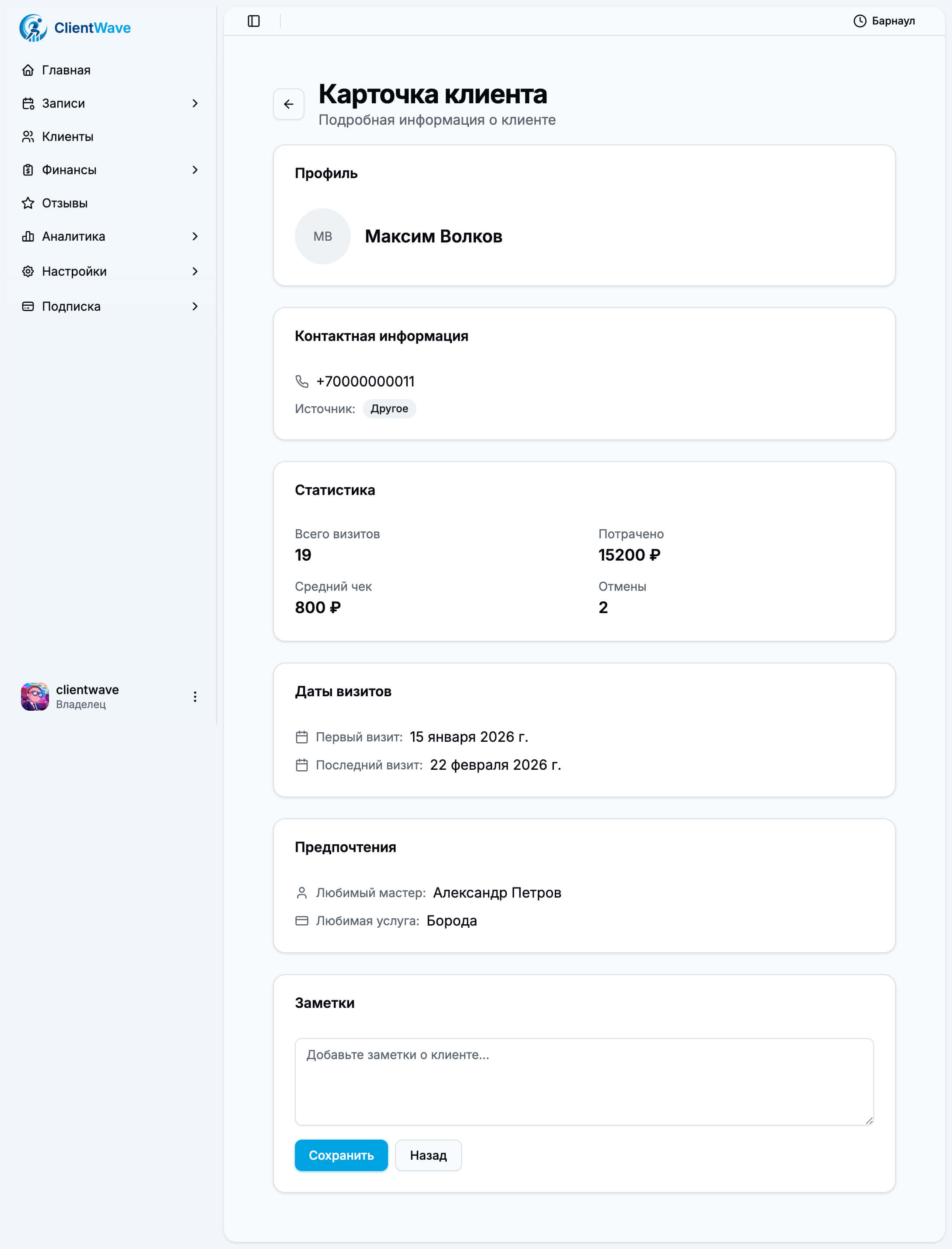
Task: Expand the Подписка submenu chevron
Action: point(195,307)
